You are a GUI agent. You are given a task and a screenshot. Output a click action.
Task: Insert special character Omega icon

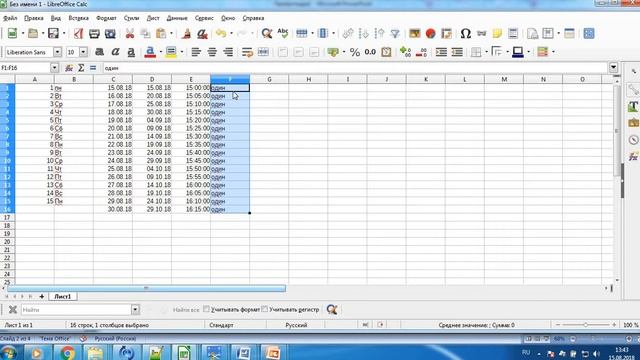pyautogui.click(x=465, y=33)
